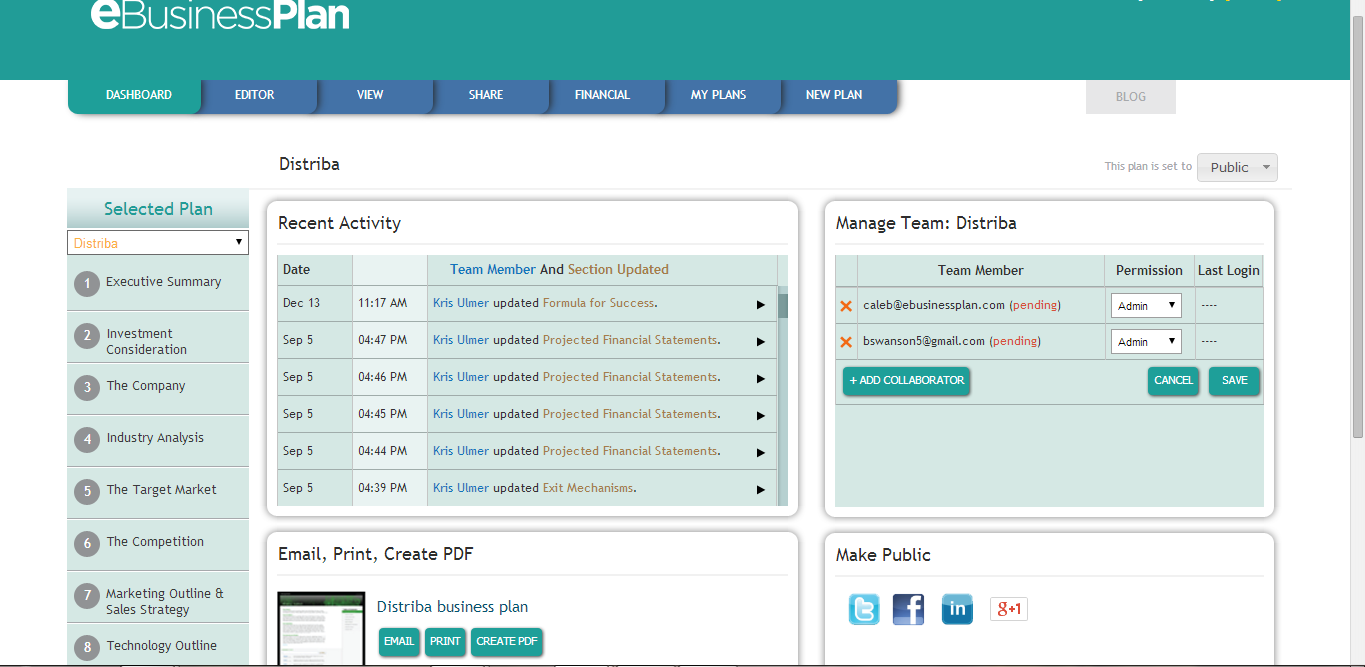1365x667 pixels.
Task: Click arrow beside Exit Mechanisms update
Action: tap(760, 489)
